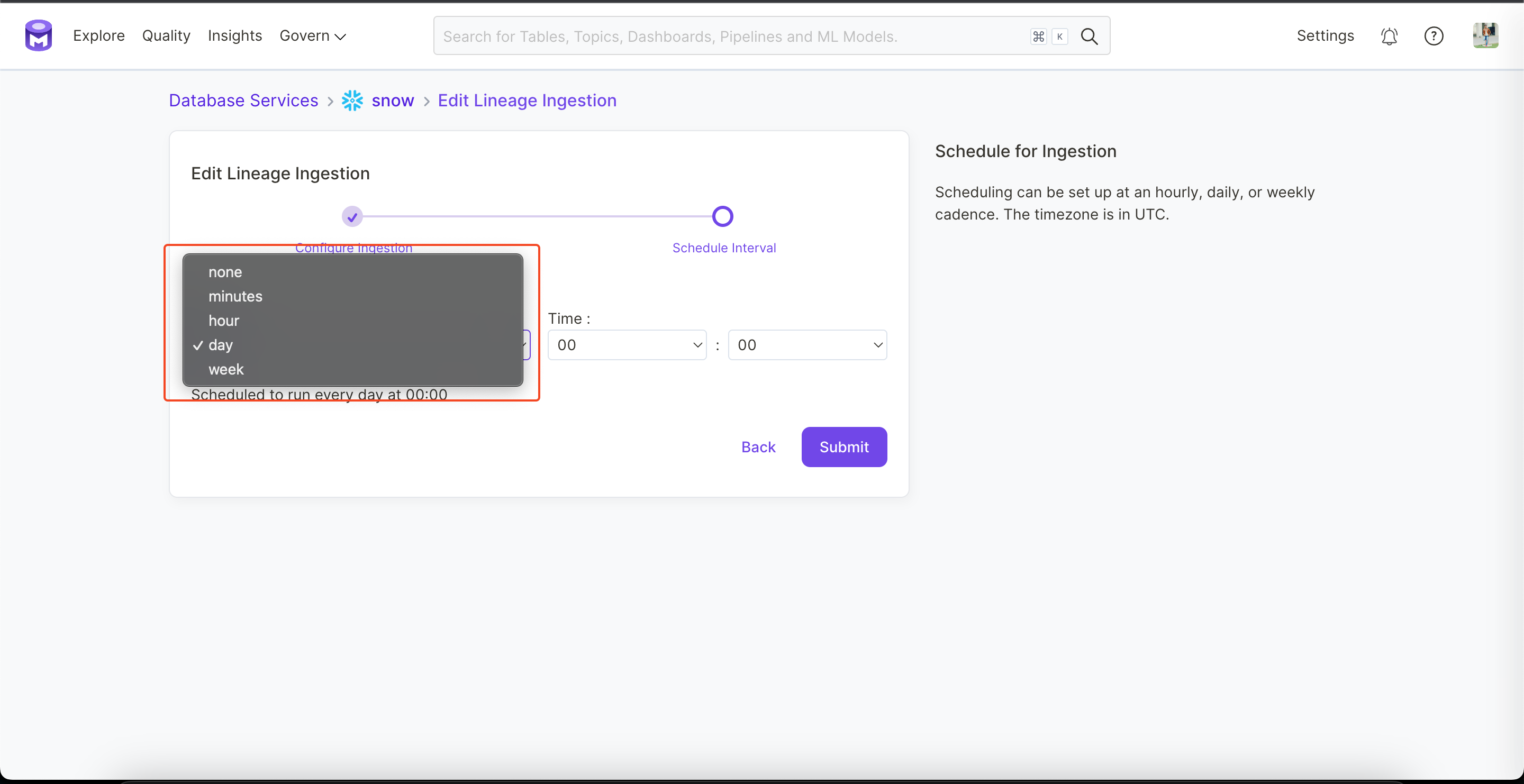Open the help menu
This screenshot has height=784, width=1524.
1434,36
